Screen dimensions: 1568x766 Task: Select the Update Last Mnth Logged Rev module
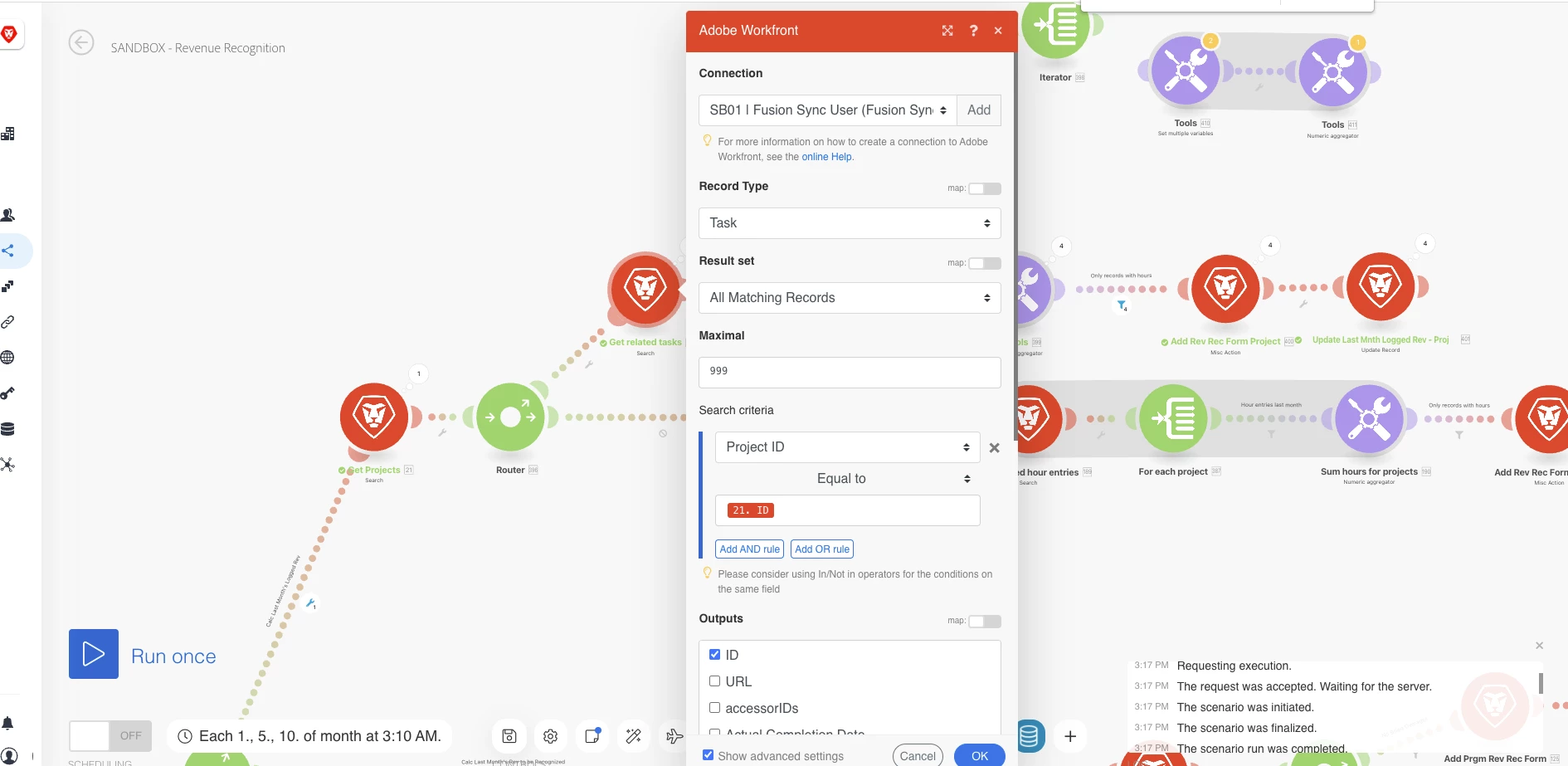1381,287
